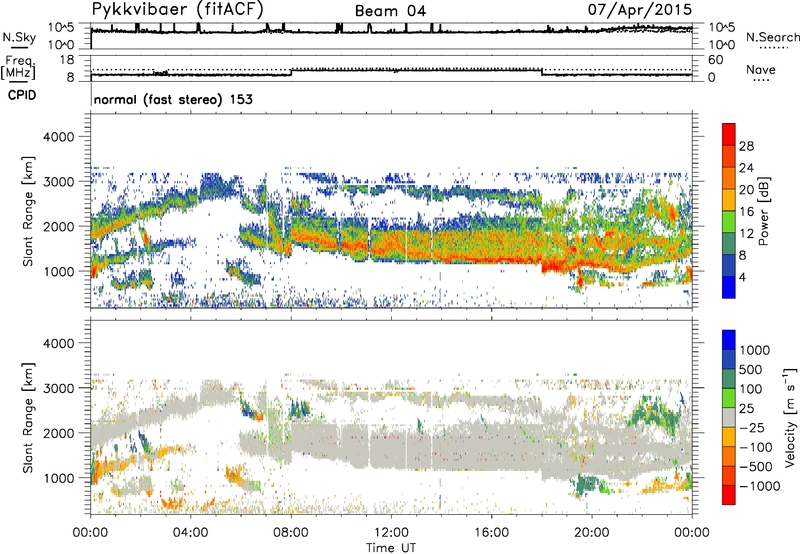The height and width of the screenshot is (554, 800).
Task: Click the '1000' label on the velocity panel
Action: (x=58, y=478)
